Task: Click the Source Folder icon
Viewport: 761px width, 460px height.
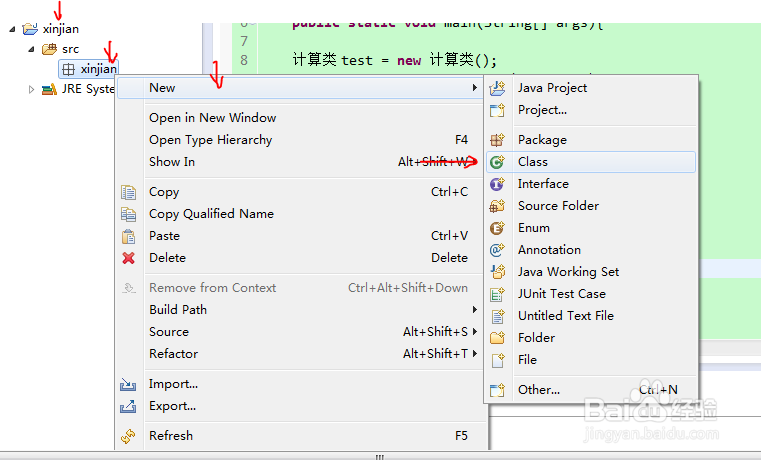Action: [x=497, y=206]
